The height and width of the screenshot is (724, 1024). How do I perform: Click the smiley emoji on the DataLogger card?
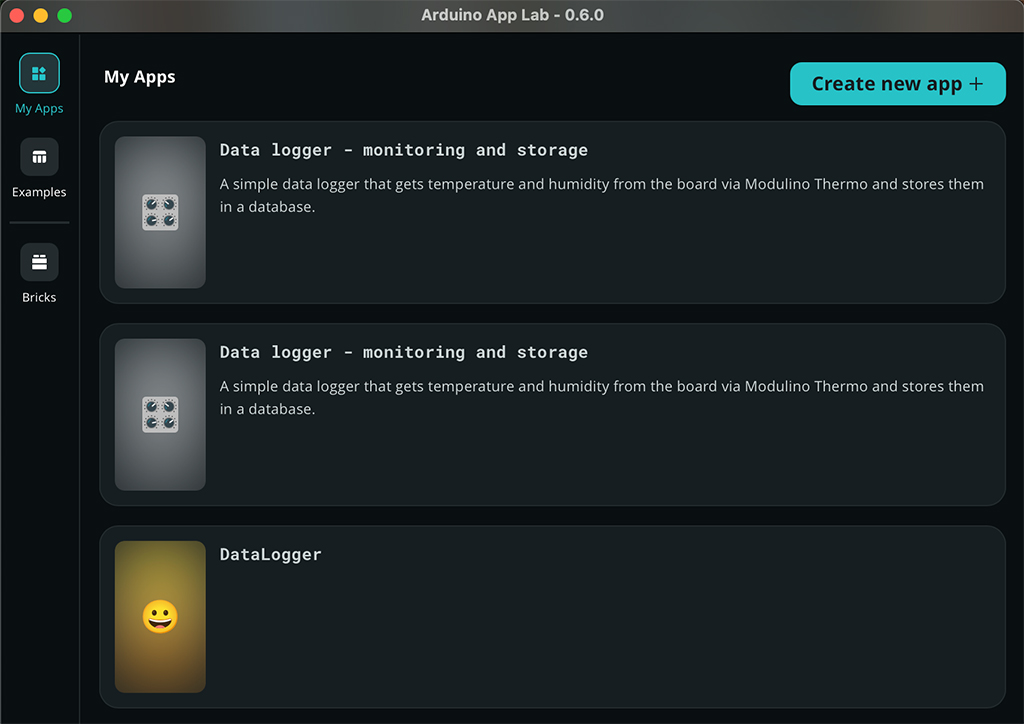(160, 616)
